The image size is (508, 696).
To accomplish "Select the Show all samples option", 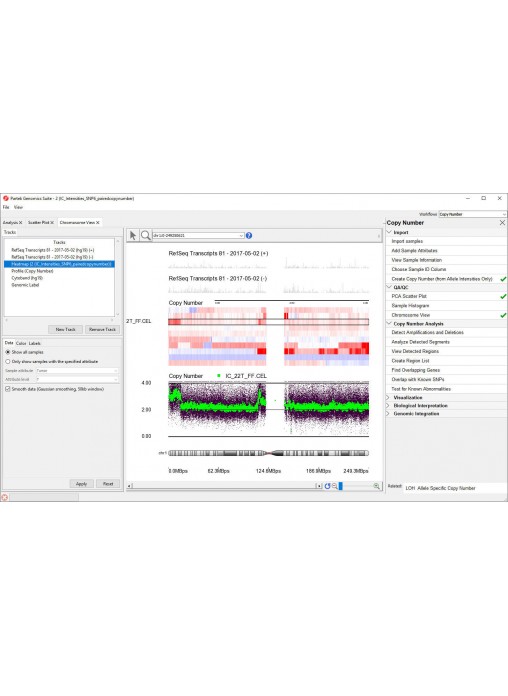I will point(8,352).
